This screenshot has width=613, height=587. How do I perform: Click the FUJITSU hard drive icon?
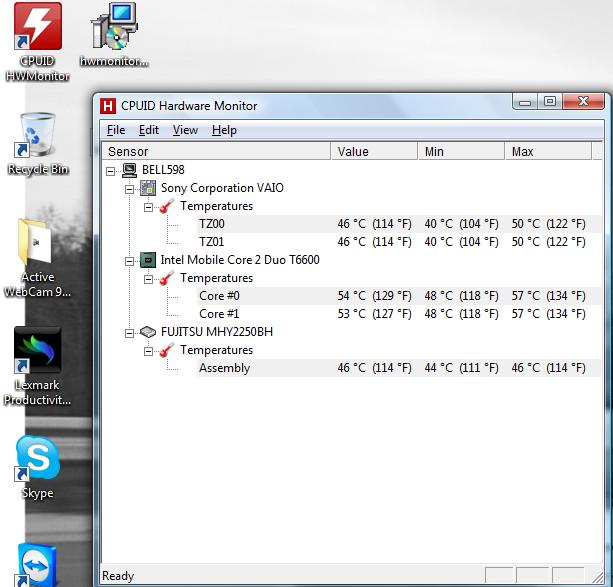point(148,332)
